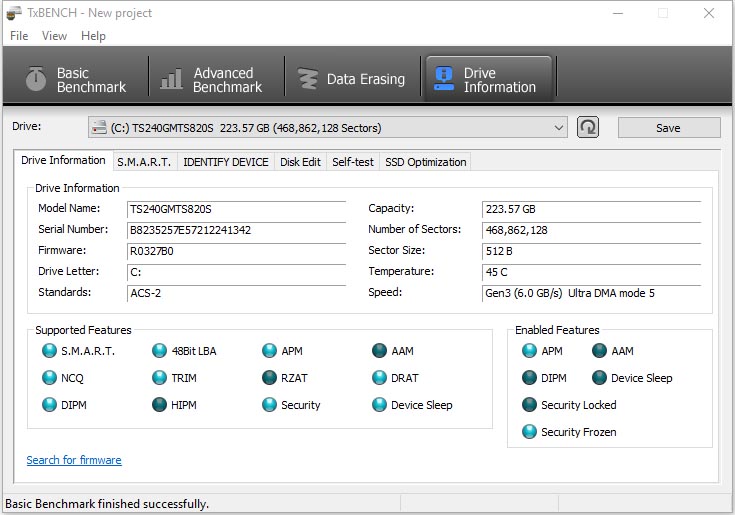Screen dimensions: 735x515
Task: Click the TRIM feature indicator
Action: point(159,377)
